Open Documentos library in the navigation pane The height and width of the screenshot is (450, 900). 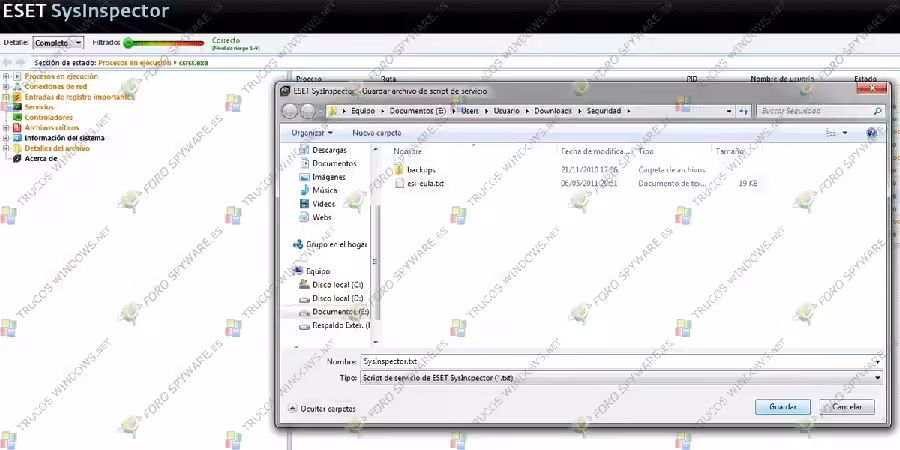coord(334,164)
